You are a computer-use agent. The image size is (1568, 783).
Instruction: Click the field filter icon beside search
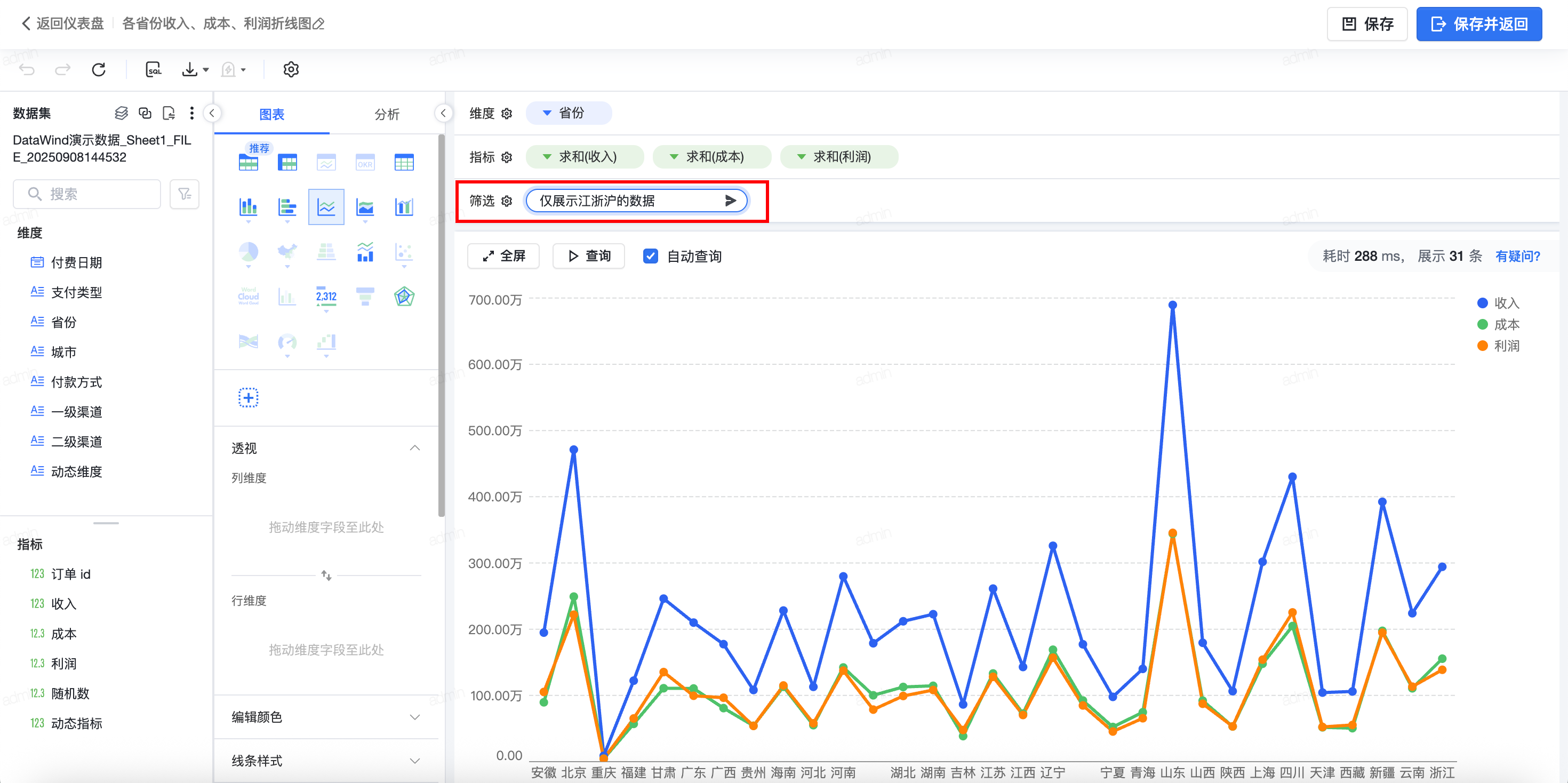[185, 194]
